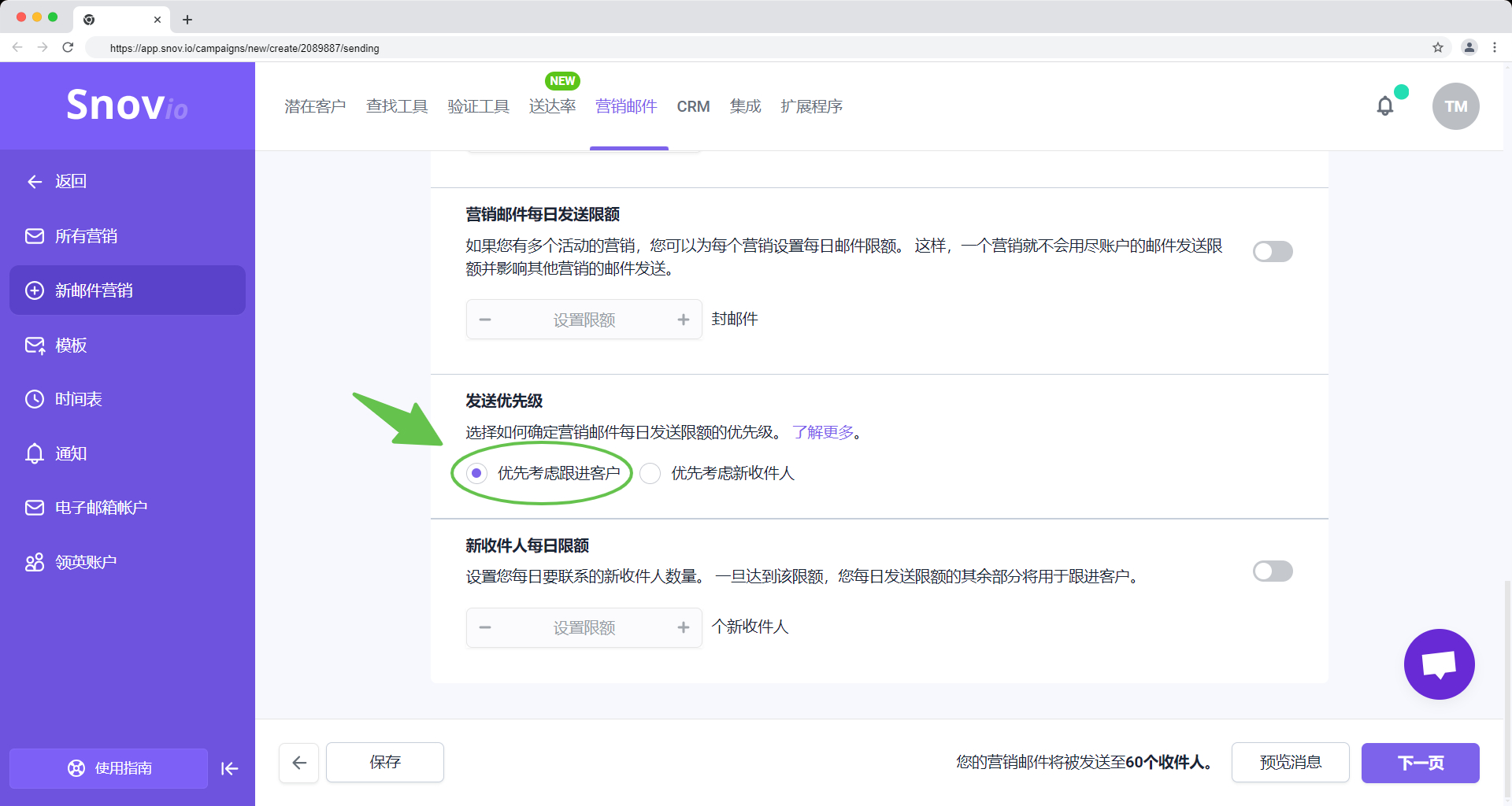Decrease the 个新收件人 limit
Viewport: 1512px width, 806px height.
[x=485, y=627]
